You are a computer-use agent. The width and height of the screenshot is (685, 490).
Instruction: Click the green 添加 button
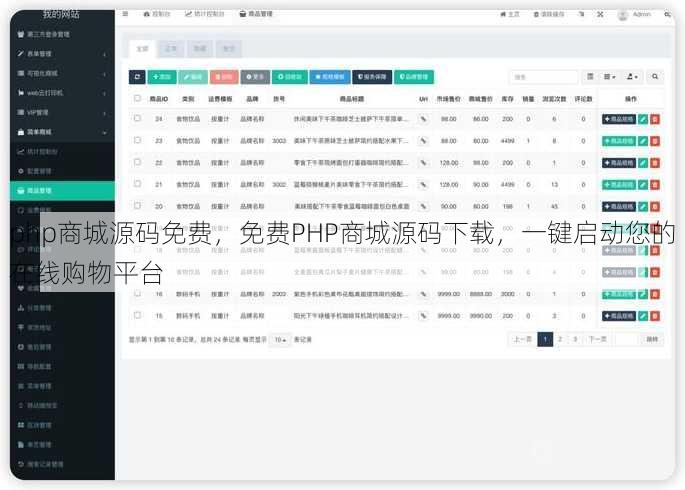tap(162, 77)
